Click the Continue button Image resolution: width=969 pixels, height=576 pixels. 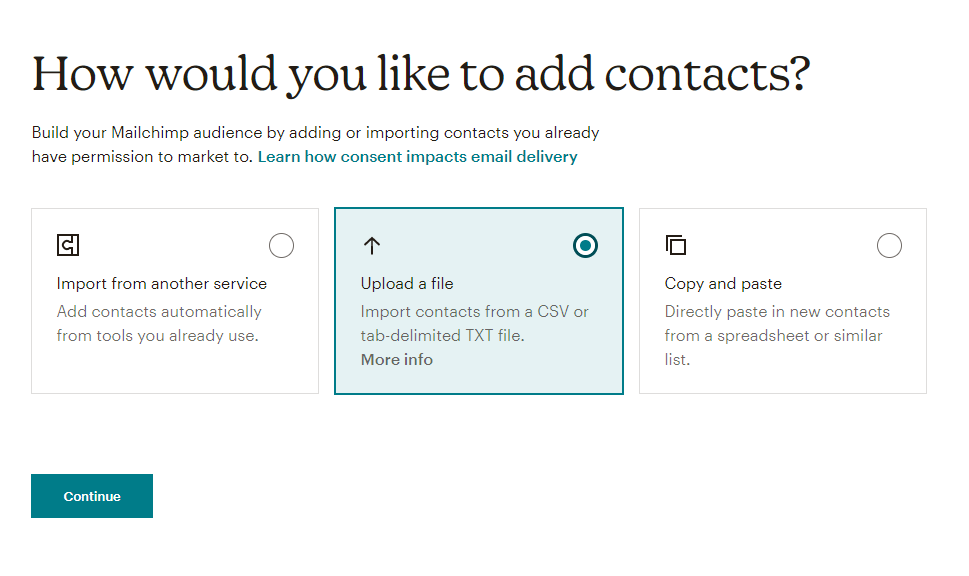pos(92,496)
